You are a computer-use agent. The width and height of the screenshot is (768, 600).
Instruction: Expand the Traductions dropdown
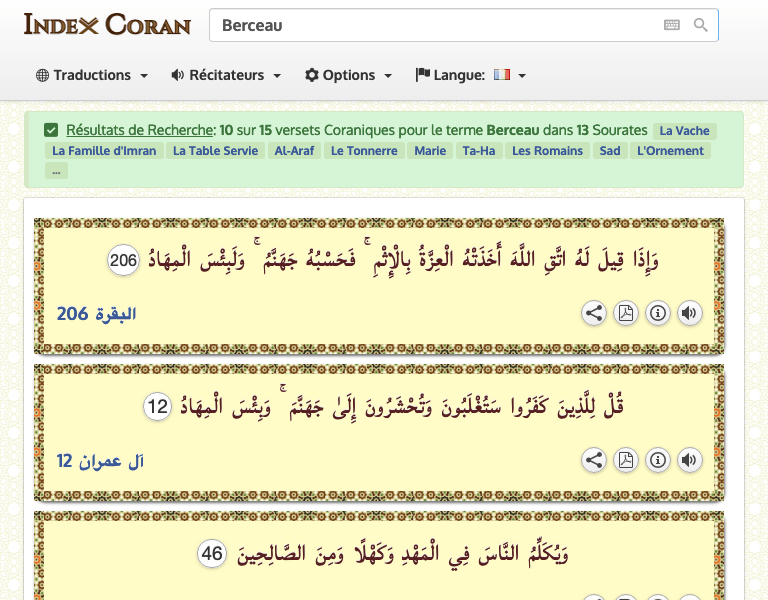pos(92,75)
